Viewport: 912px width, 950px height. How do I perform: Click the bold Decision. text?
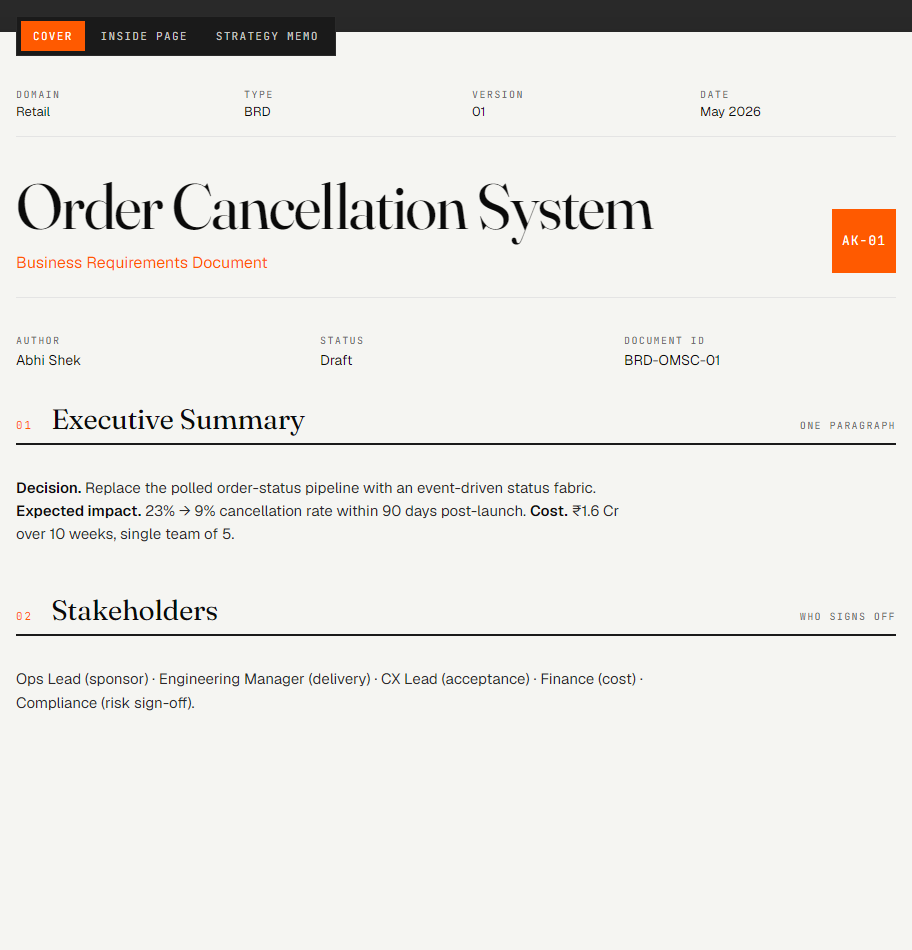click(48, 488)
